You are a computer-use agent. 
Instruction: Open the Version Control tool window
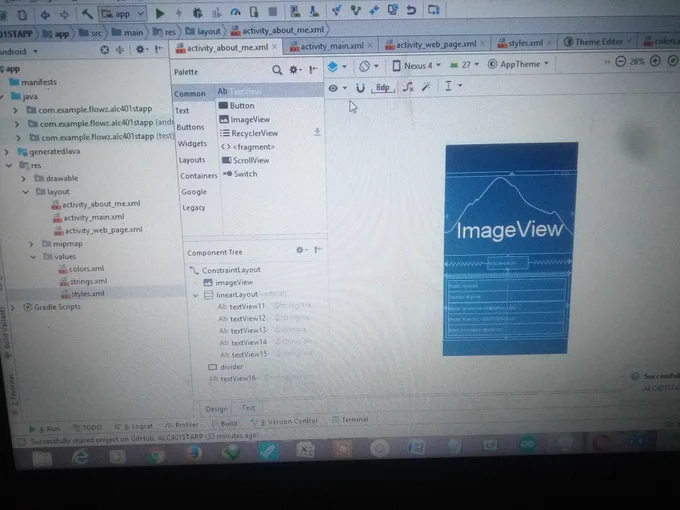click(284, 422)
